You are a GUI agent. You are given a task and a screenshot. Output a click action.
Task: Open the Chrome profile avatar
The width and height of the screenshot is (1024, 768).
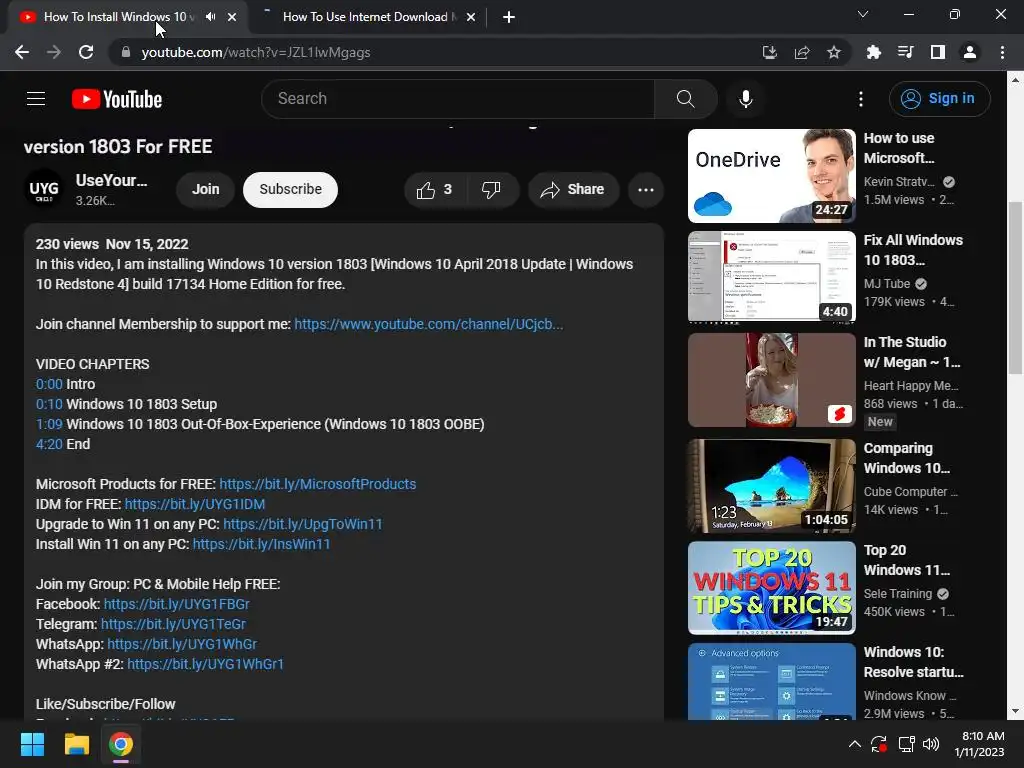coord(970,52)
